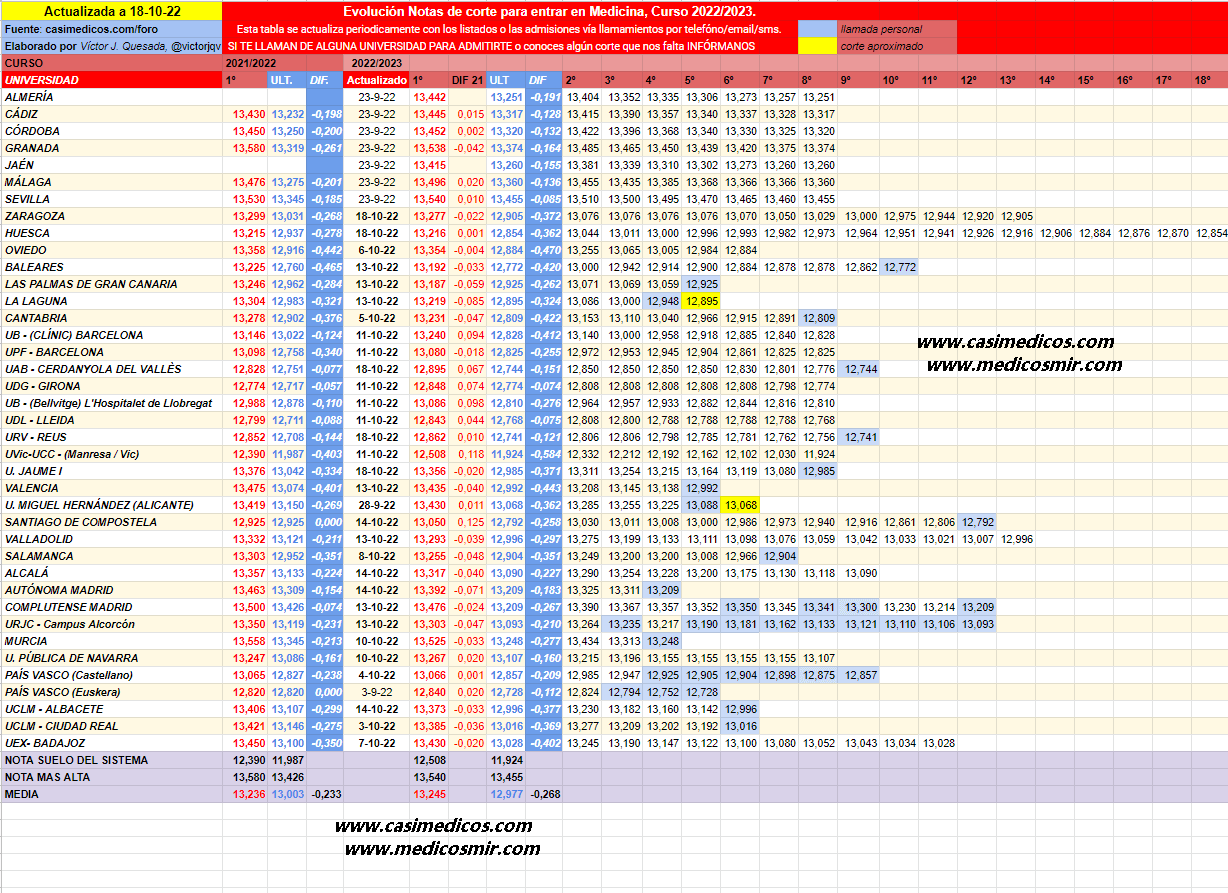Click the 12,741 cell in URV - REUS 9º column

click(x=859, y=437)
